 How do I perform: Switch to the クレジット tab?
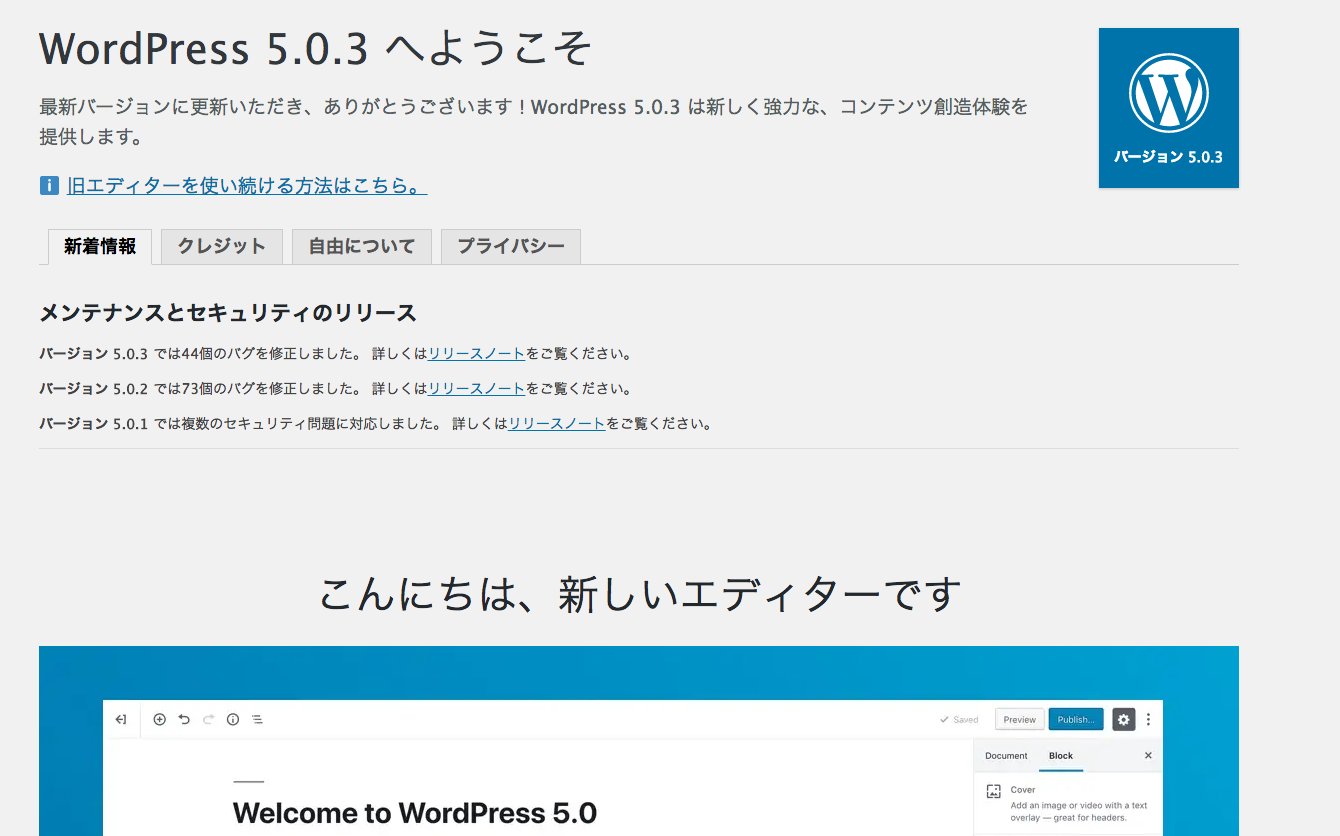tap(222, 247)
